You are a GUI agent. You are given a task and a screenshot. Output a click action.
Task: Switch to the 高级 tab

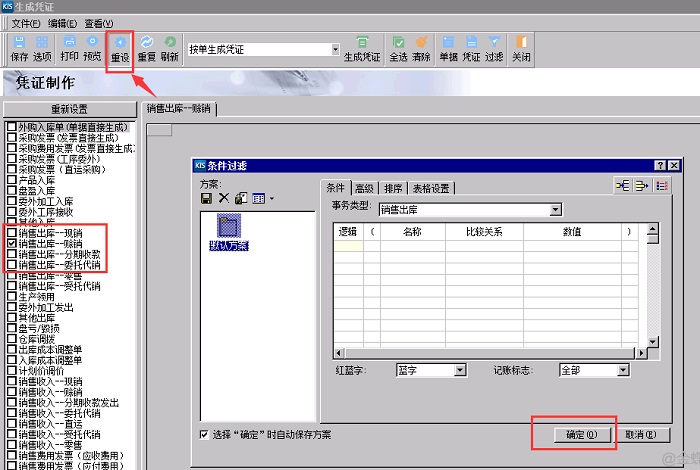[x=363, y=188]
